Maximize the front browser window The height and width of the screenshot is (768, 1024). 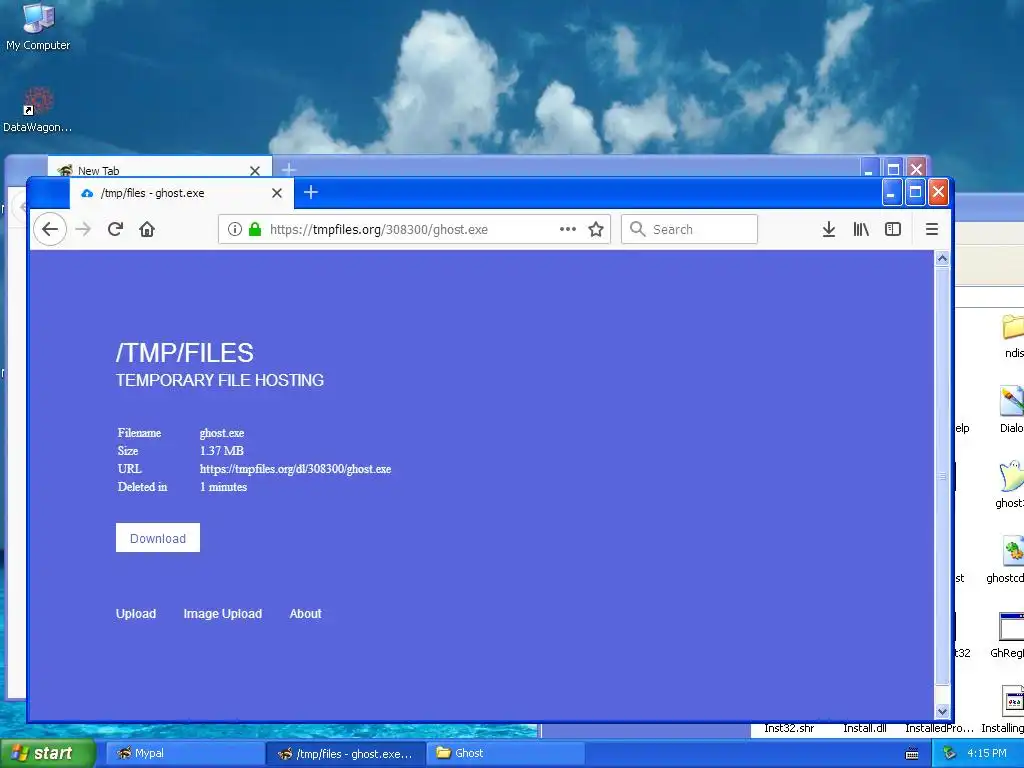(916, 192)
